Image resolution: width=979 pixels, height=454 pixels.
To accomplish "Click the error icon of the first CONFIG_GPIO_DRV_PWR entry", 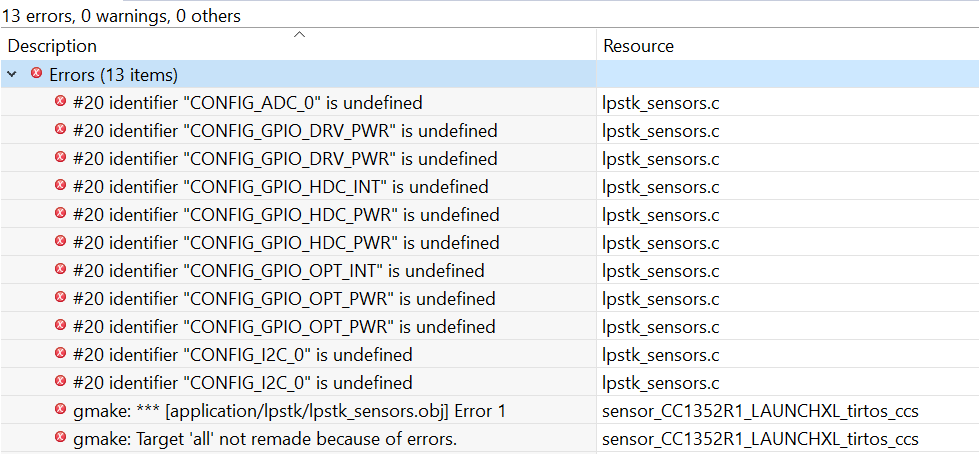I will [x=60, y=130].
